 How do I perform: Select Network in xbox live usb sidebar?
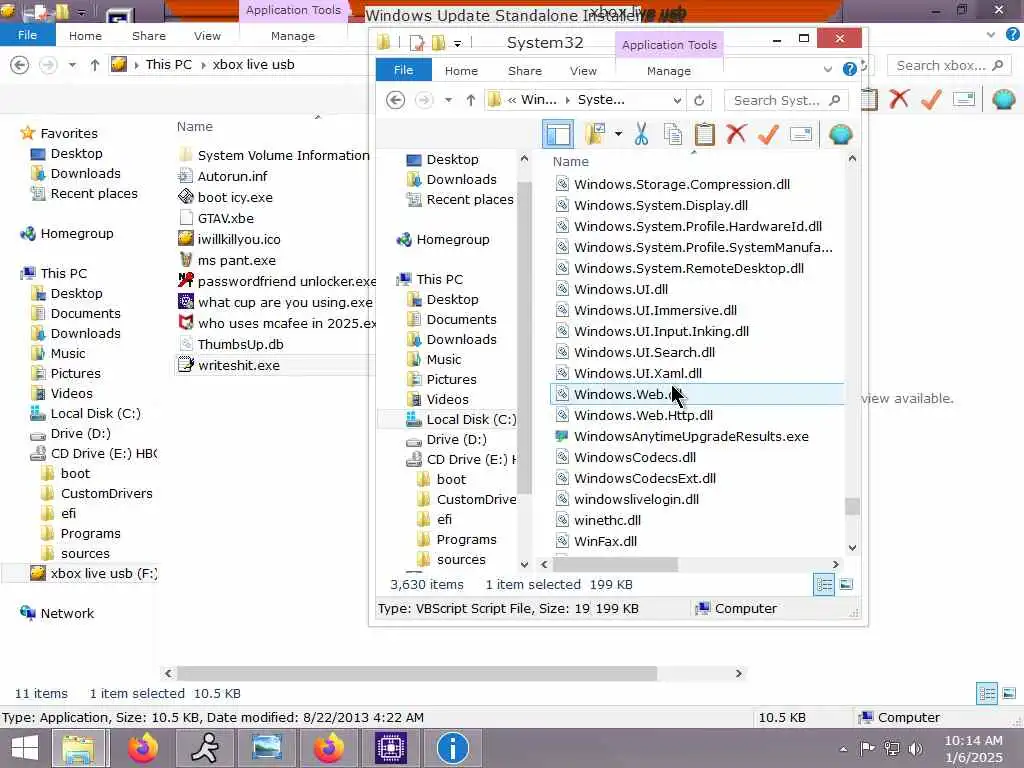(67, 613)
